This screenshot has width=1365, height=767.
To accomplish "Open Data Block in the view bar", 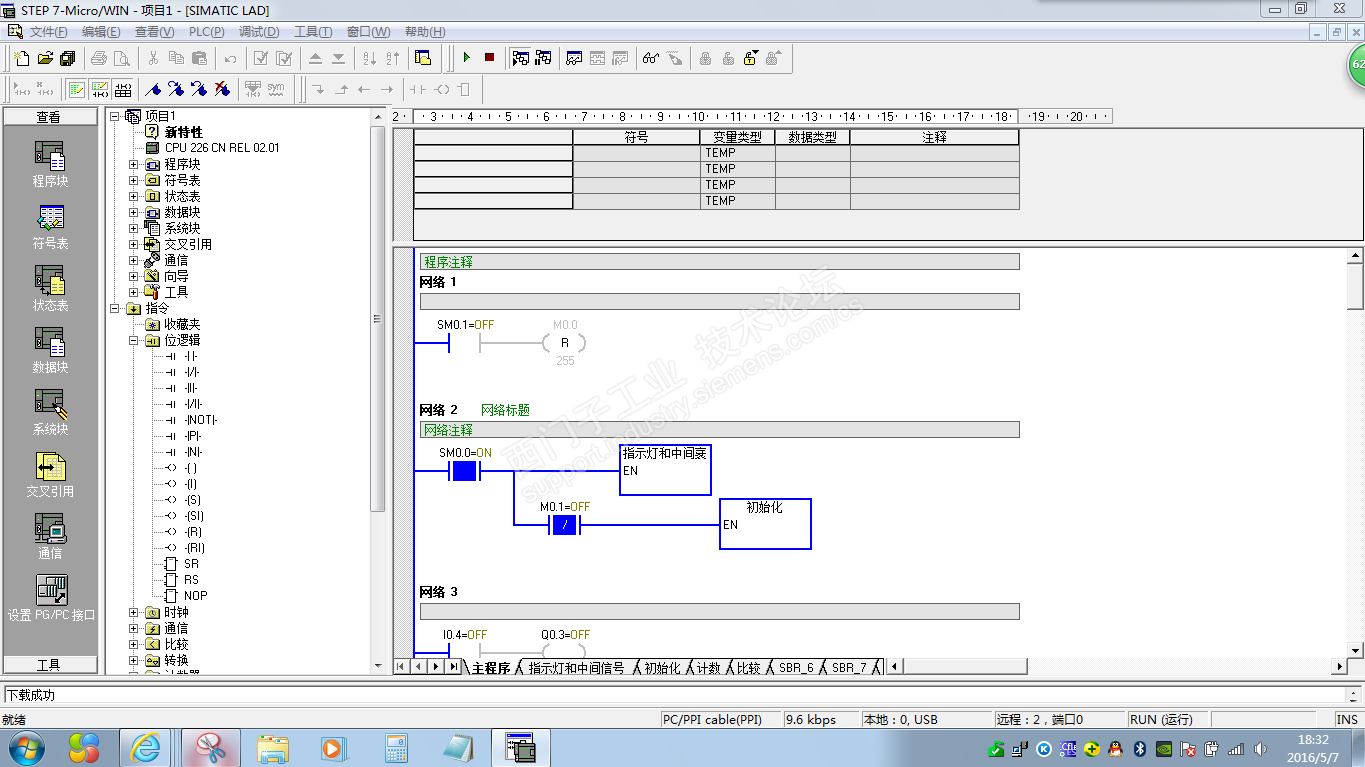I will pyautogui.click(x=50, y=351).
